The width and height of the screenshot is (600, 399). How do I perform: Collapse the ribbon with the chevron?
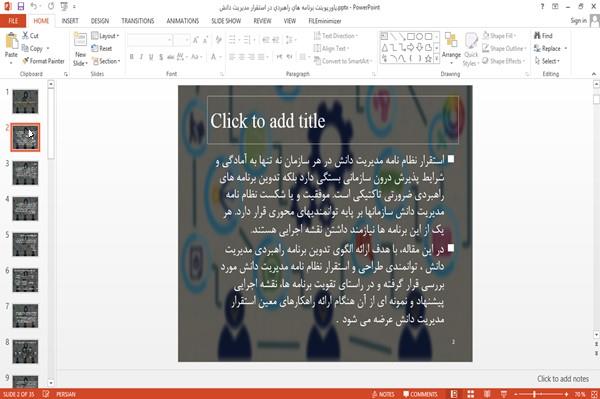pos(593,74)
